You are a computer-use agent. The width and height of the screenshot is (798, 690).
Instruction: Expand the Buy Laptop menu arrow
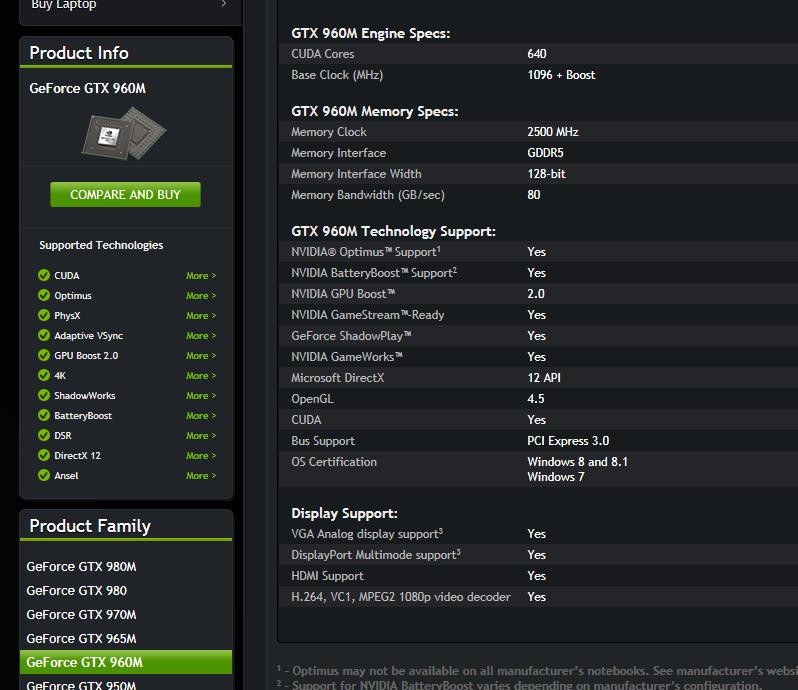coord(223,5)
